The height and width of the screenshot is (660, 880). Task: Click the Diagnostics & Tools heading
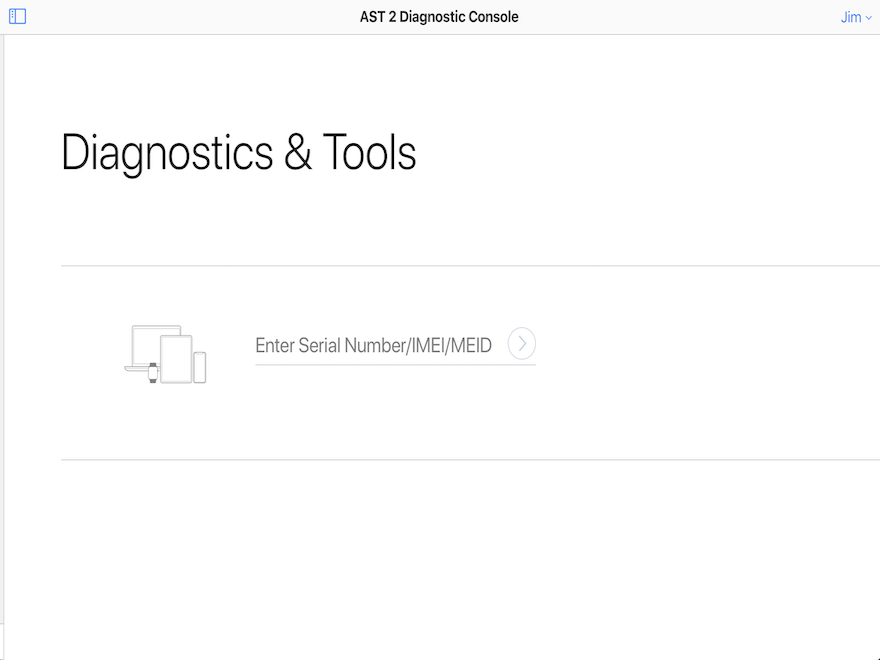pos(238,153)
